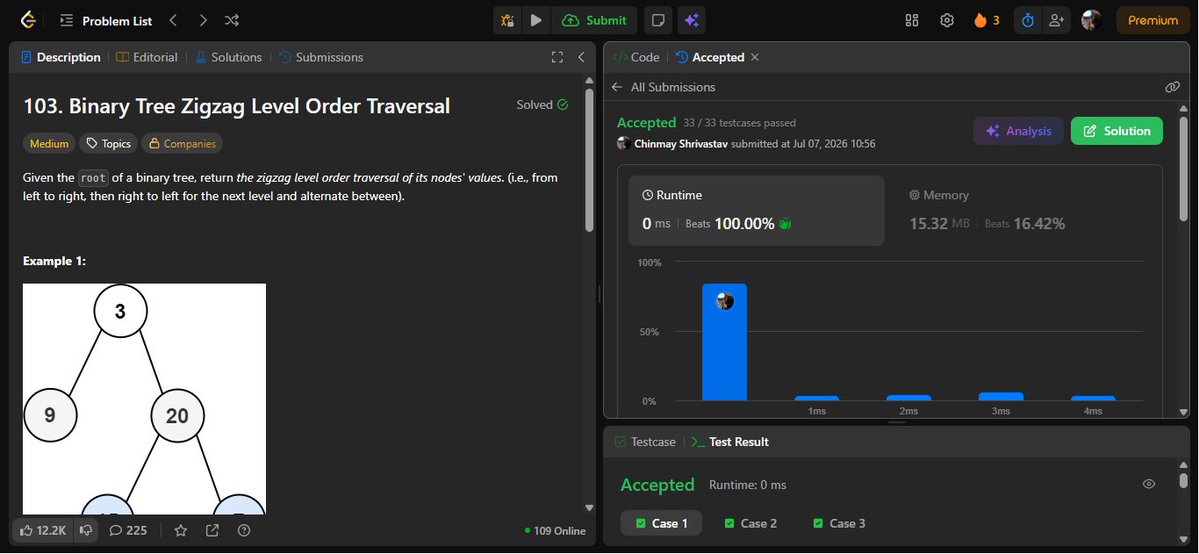Start the stopwatch timer icon
The width and height of the screenshot is (1199, 554).
click(1028, 21)
